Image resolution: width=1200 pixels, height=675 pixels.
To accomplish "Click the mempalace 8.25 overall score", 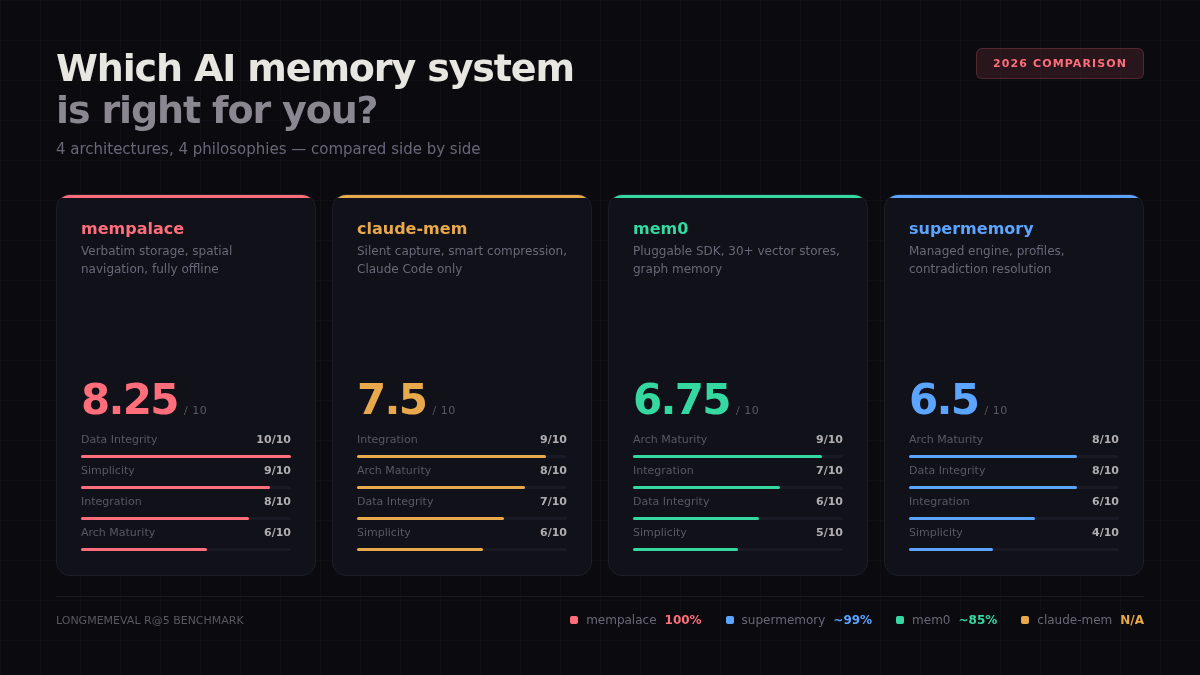I will 130,400.
